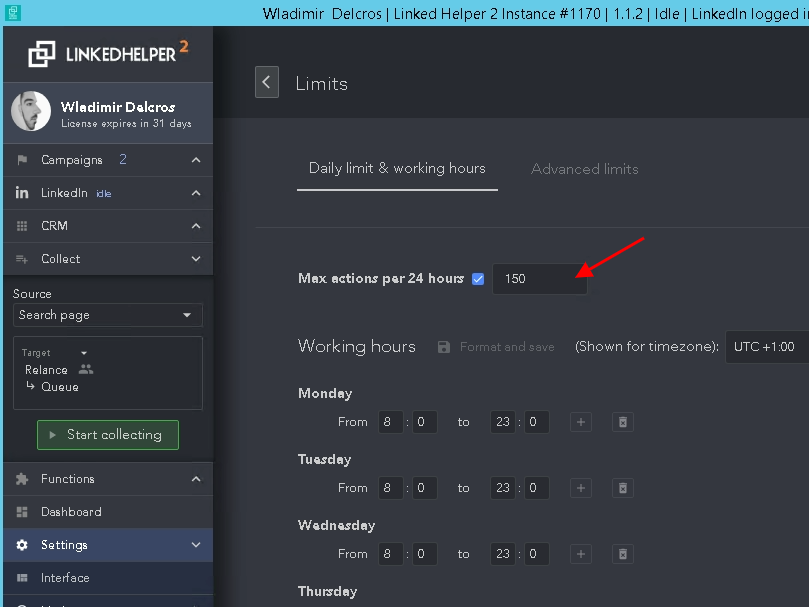Collapse the Campaigns section chevron
The image size is (809, 607).
point(196,160)
